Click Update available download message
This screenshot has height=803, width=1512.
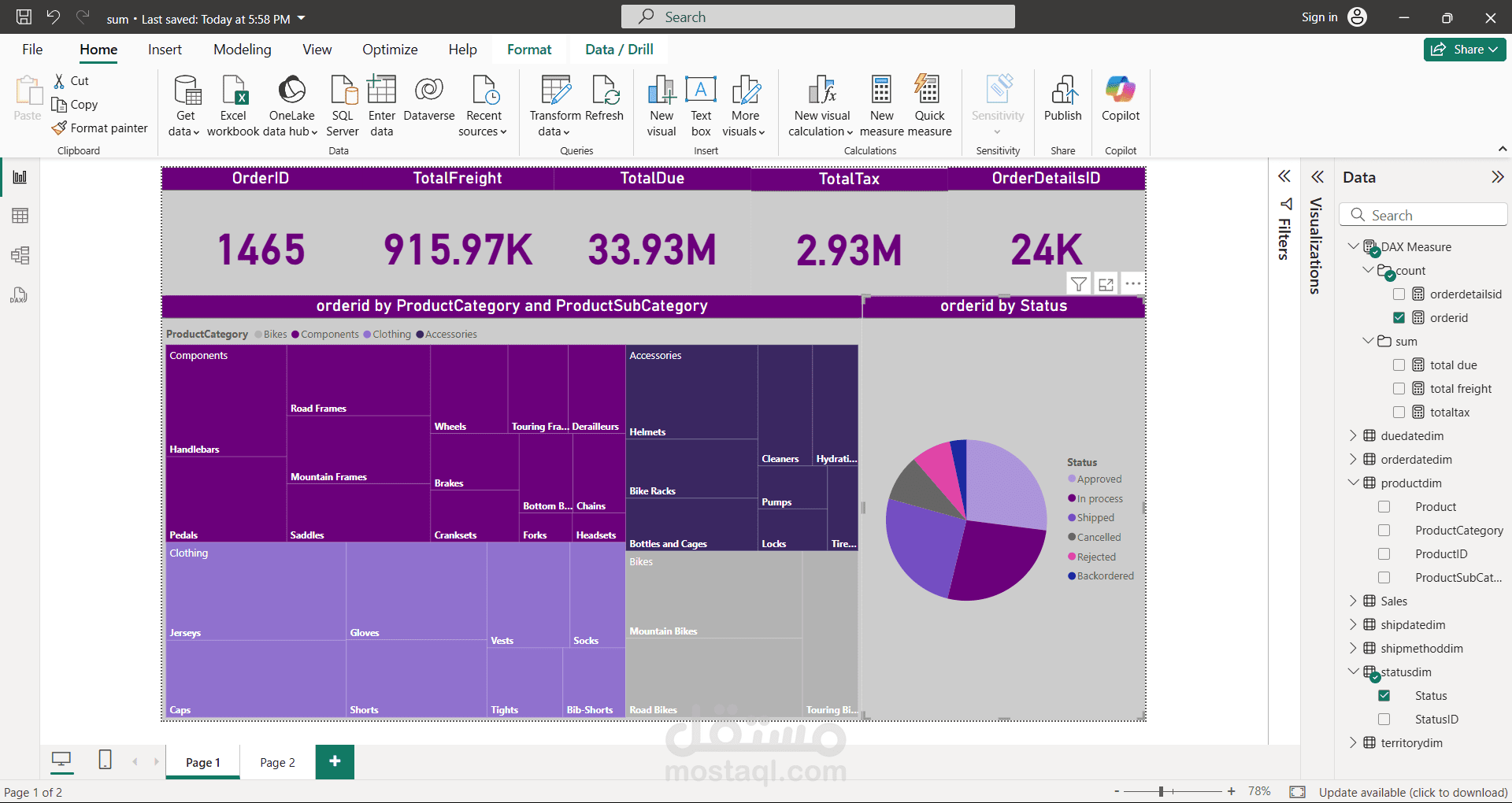click(1413, 792)
